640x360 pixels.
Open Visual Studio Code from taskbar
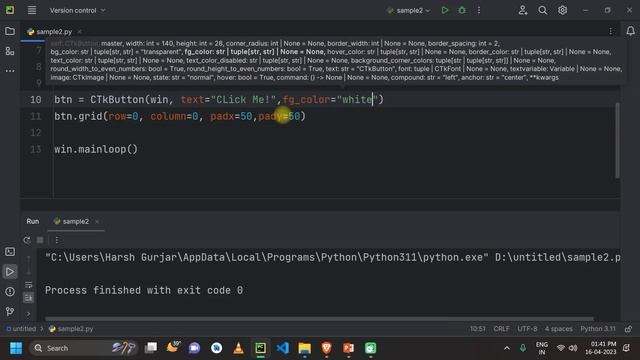pos(282,348)
